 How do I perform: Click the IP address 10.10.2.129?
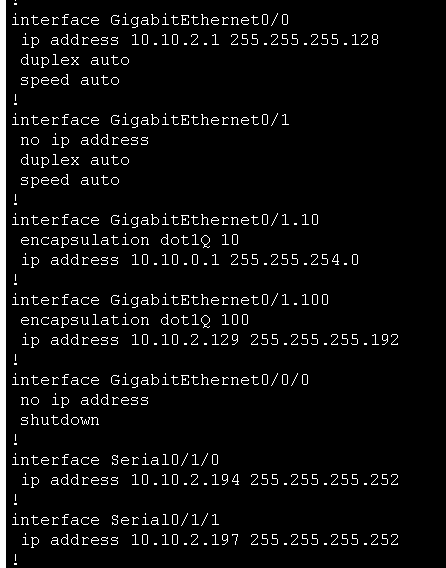point(185,340)
